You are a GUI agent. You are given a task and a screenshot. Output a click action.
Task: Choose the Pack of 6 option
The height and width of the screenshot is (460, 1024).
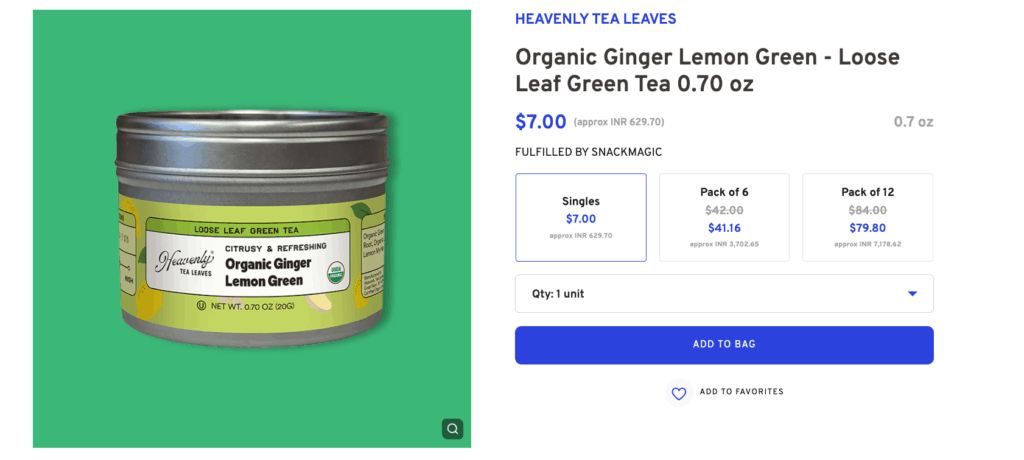click(724, 217)
